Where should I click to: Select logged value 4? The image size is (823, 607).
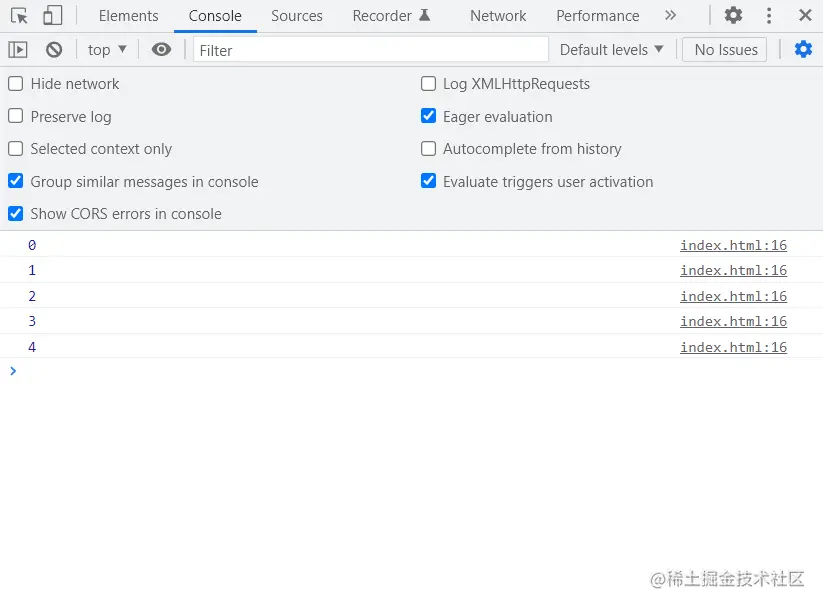(32, 347)
